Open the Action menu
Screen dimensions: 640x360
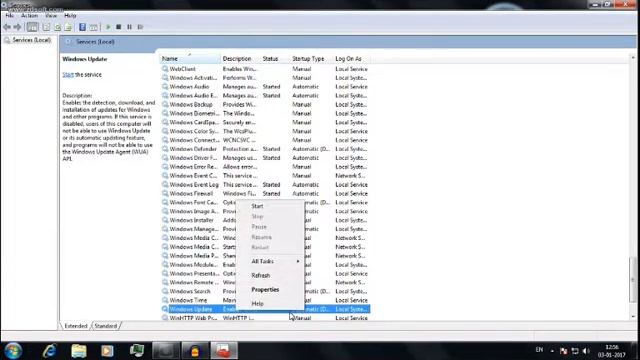(29, 16)
